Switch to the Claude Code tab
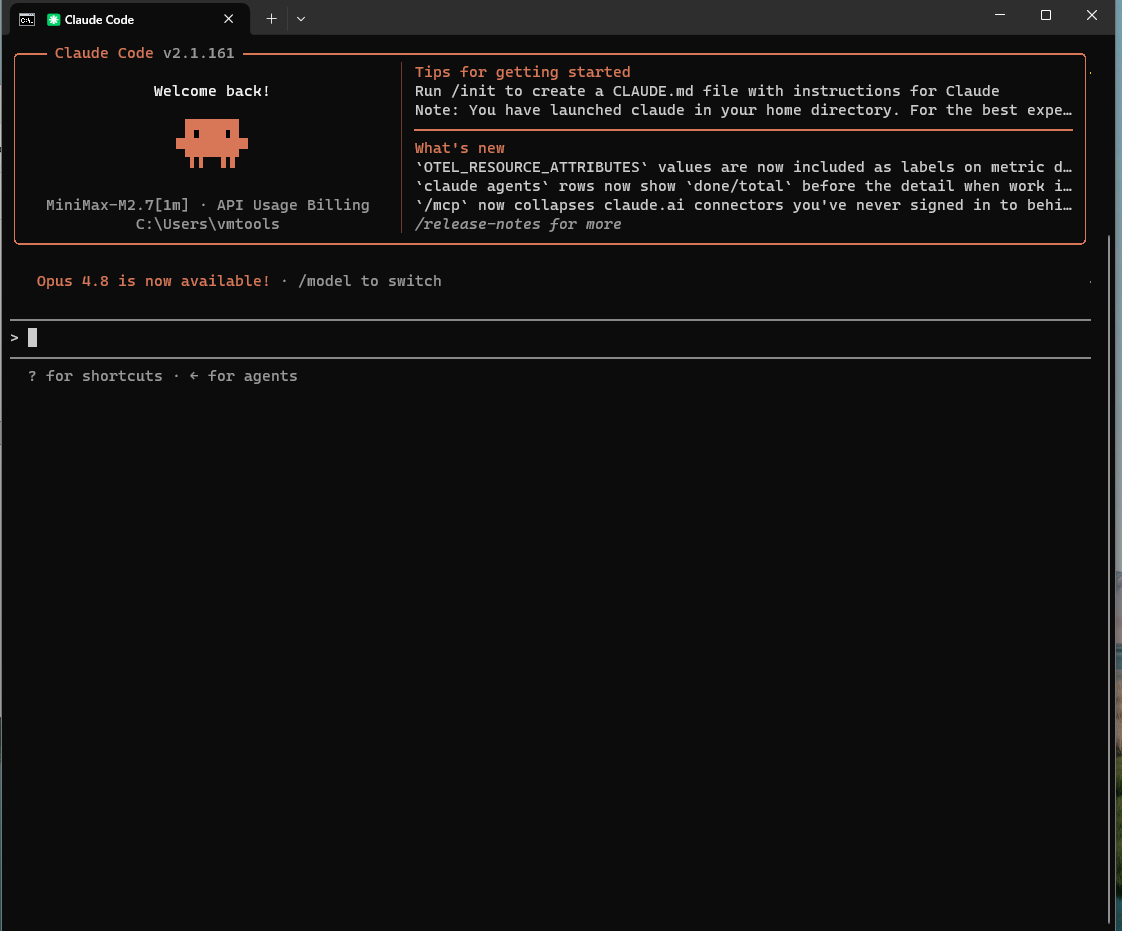 [x=130, y=19]
